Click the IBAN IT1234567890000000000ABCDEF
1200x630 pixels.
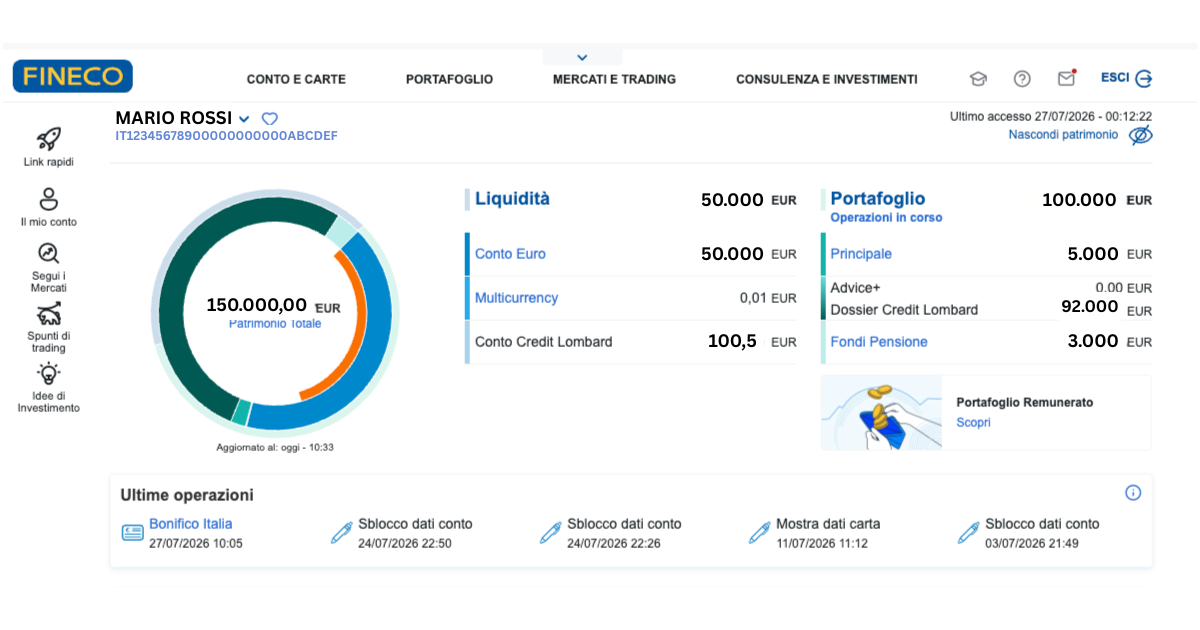click(x=226, y=135)
